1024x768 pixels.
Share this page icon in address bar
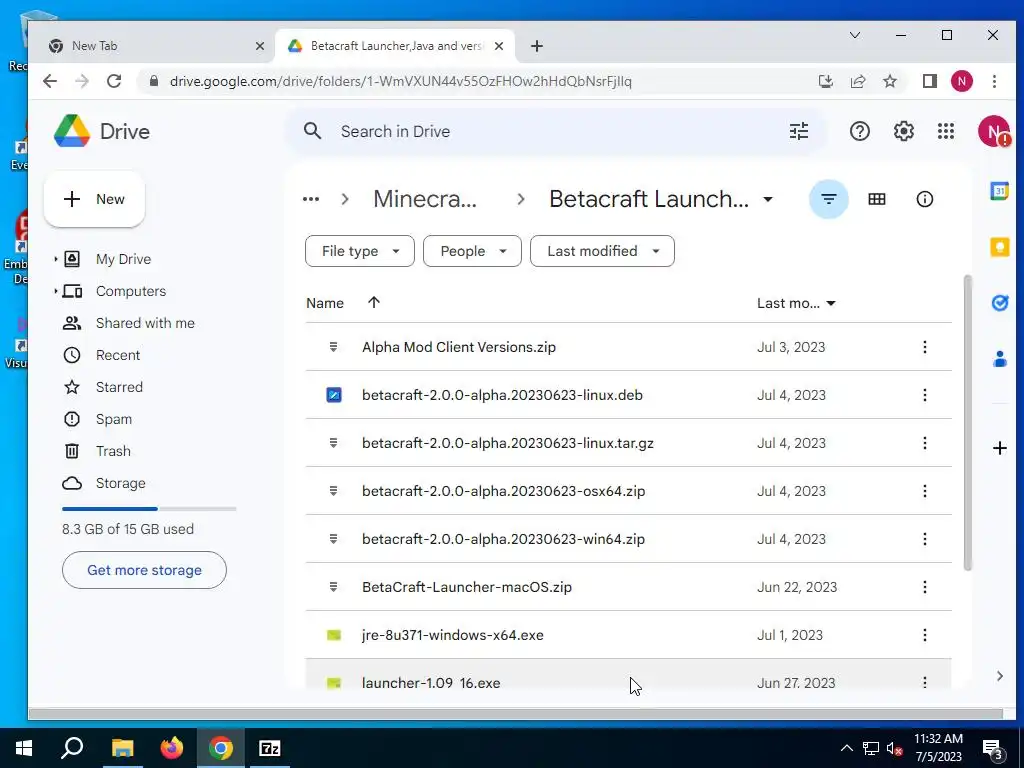(x=857, y=81)
